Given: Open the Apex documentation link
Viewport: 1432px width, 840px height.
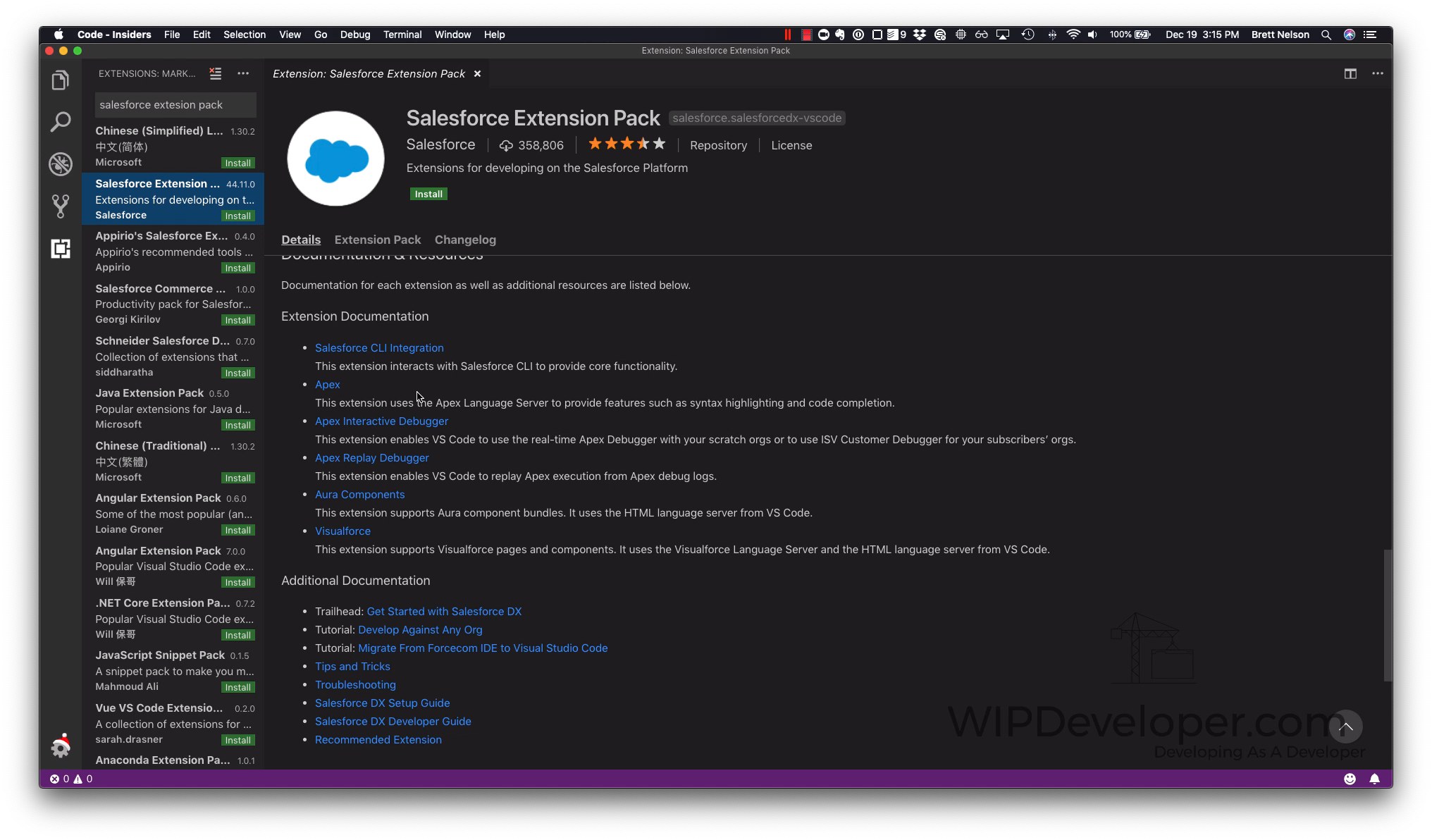Looking at the screenshot, I should coord(327,384).
